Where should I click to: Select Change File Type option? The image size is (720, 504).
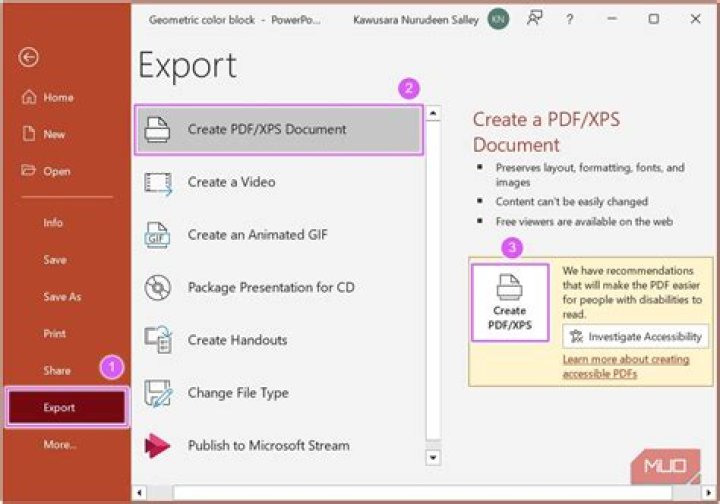279,393
